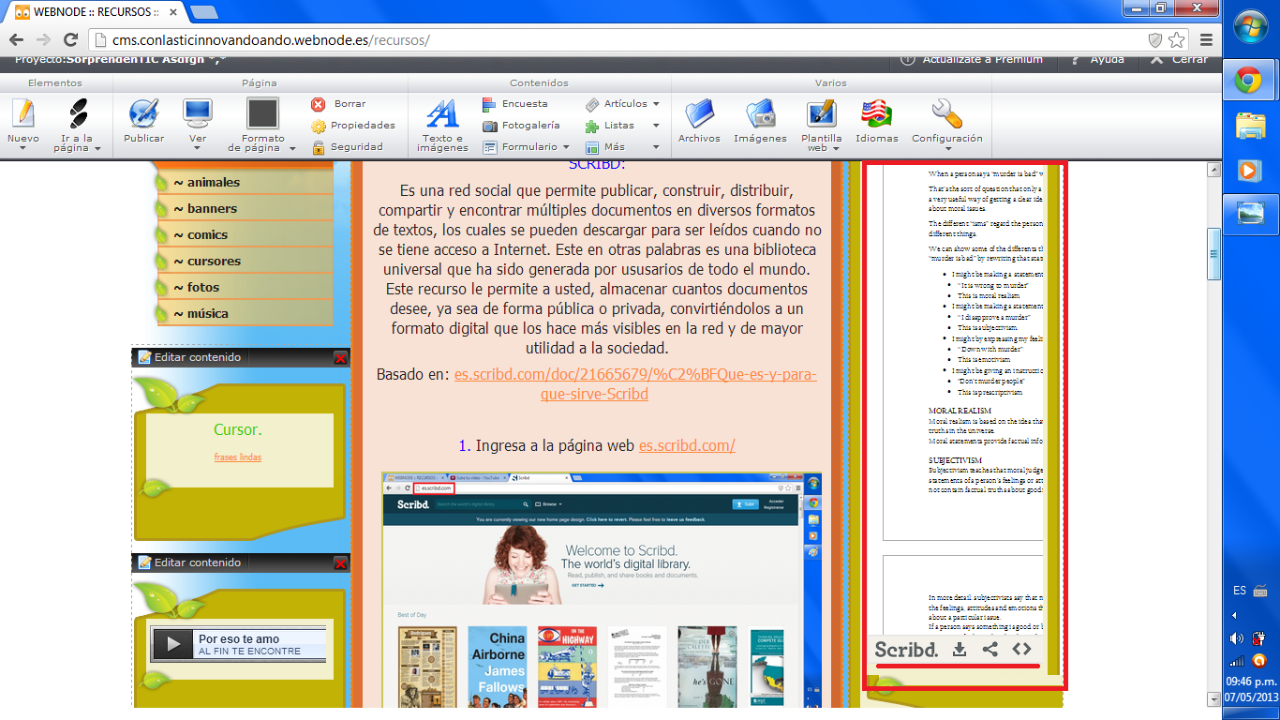Click the Publicar globe icon
This screenshot has height=720, width=1280.
[x=144, y=114]
